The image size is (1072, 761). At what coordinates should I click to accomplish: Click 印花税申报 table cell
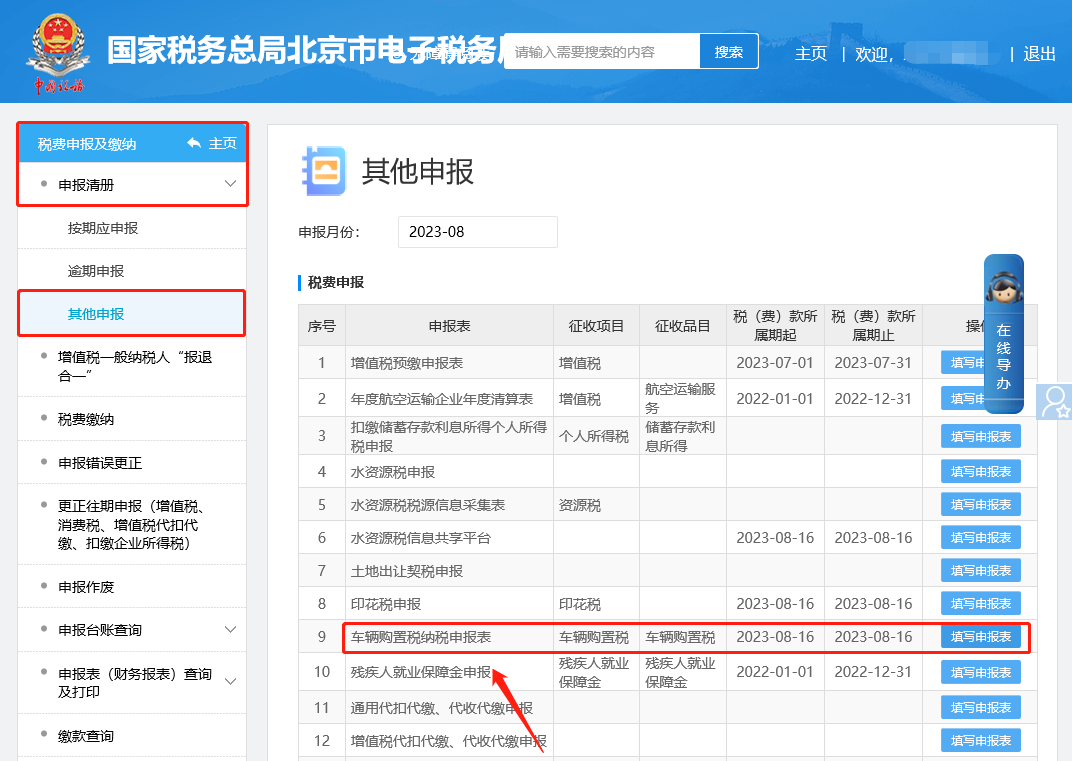click(449, 604)
